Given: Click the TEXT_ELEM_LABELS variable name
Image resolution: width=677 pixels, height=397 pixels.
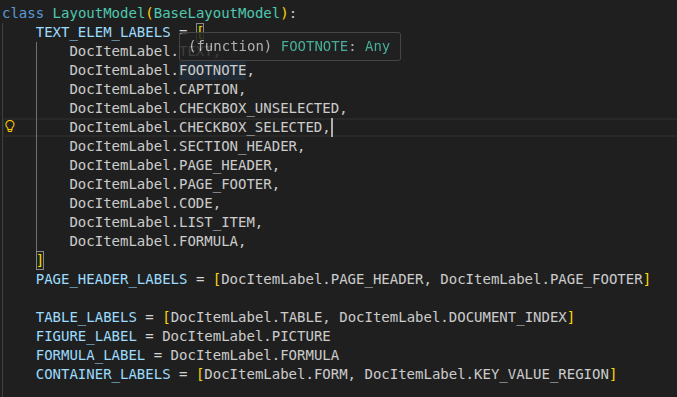Looking at the screenshot, I should (x=103, y=32).
